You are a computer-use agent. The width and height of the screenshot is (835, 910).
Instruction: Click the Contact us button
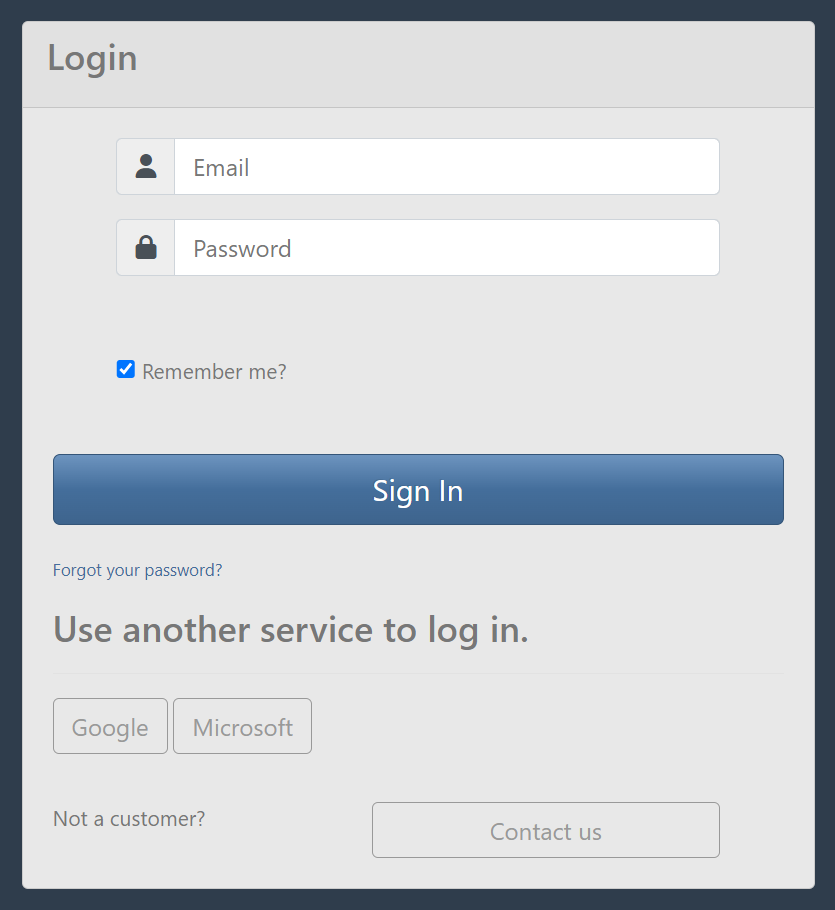[545, 831]
